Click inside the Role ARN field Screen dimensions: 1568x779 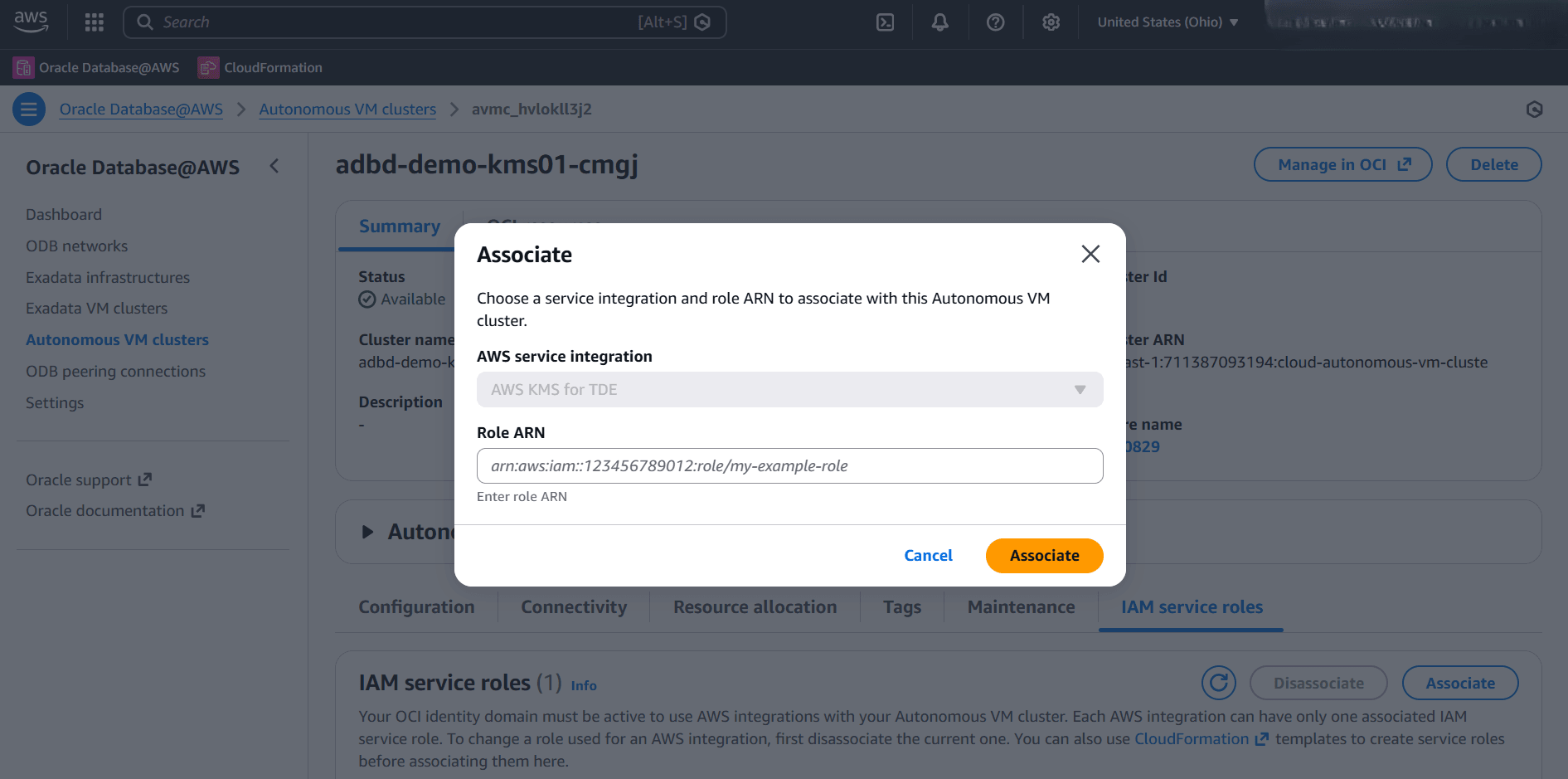(789, 465)
